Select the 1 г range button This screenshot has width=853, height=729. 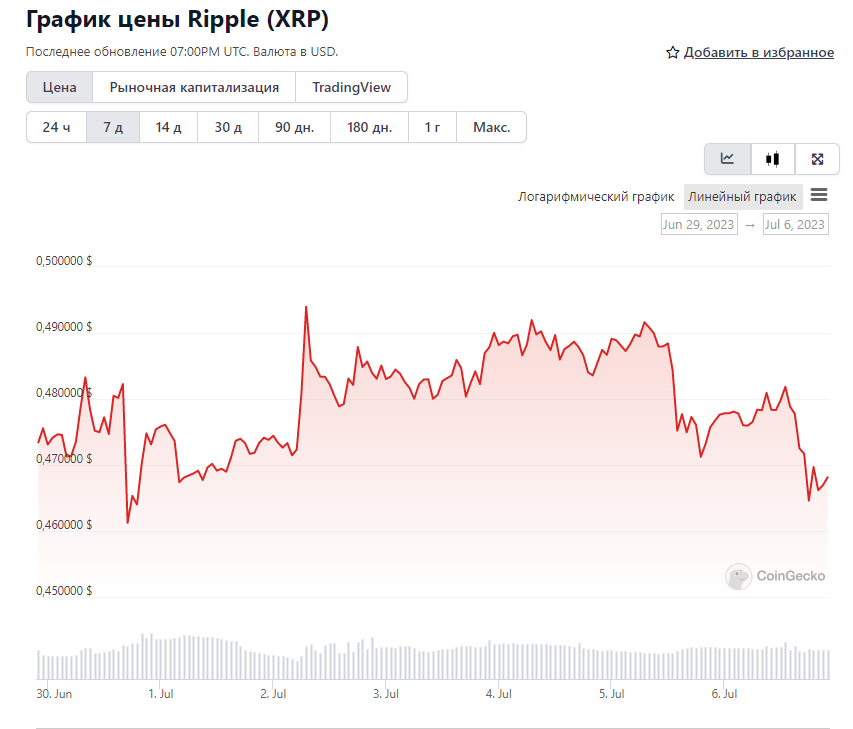pyautogui.click(x=432, y=127)
